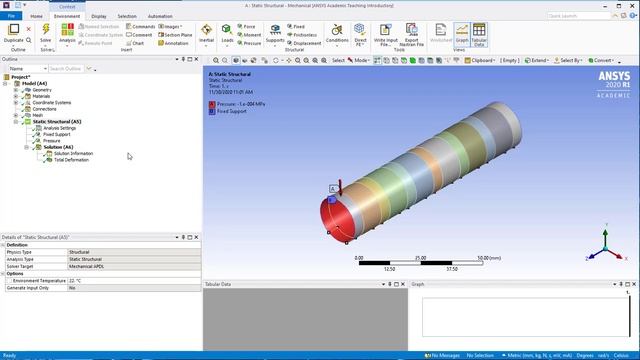Select Fixed Support in the tree

pos(57,134)
